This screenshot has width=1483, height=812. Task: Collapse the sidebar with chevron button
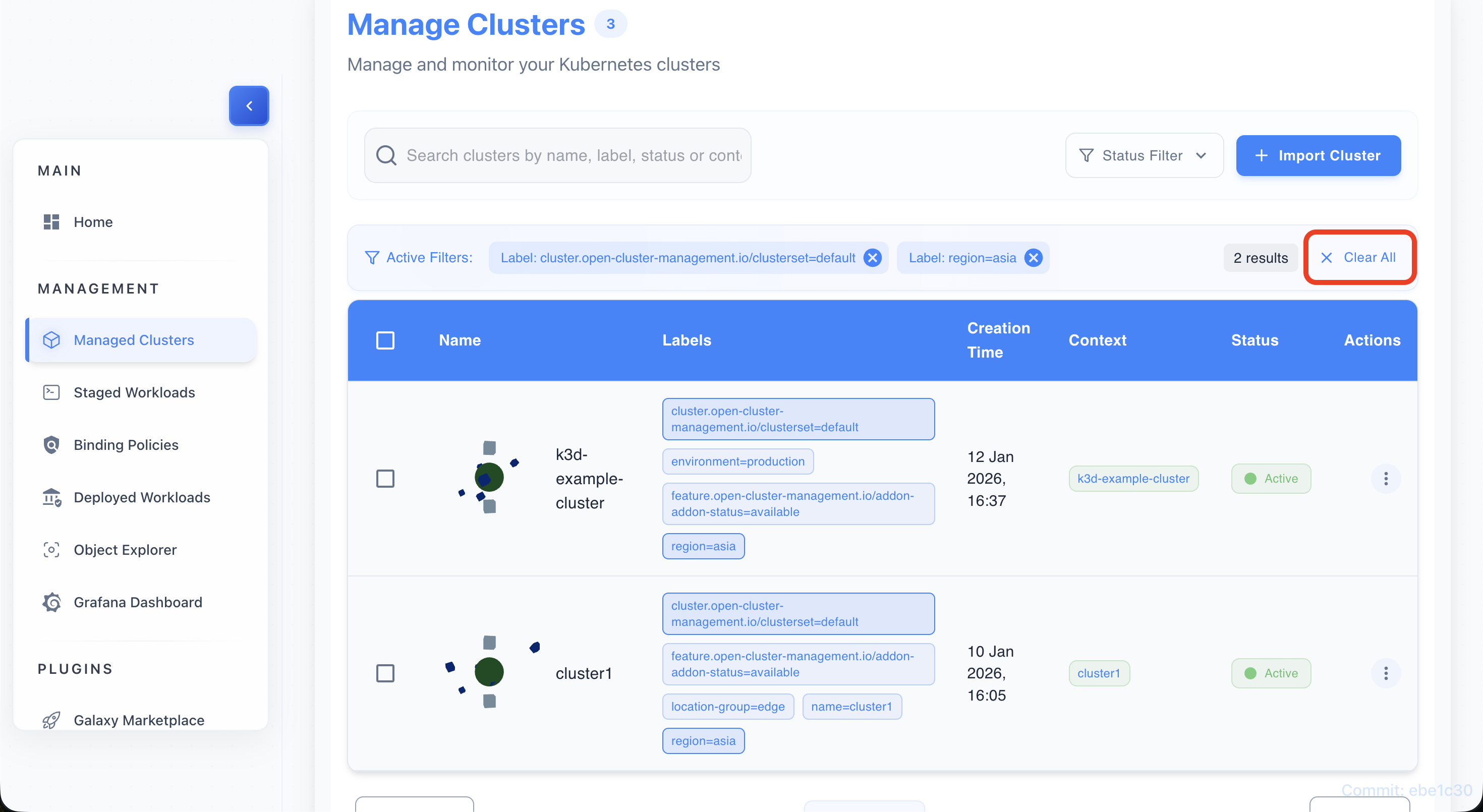pyautogui.click(x=249, y=106)
